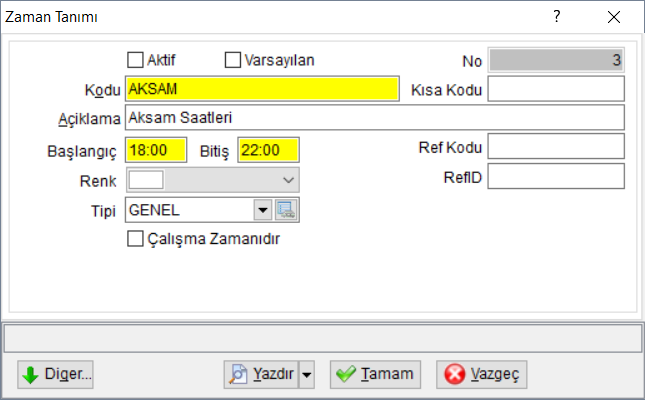Viewport: 645px width, 400px height.
Task: Click the green arrow Diger icon
Action: [30, 375]
